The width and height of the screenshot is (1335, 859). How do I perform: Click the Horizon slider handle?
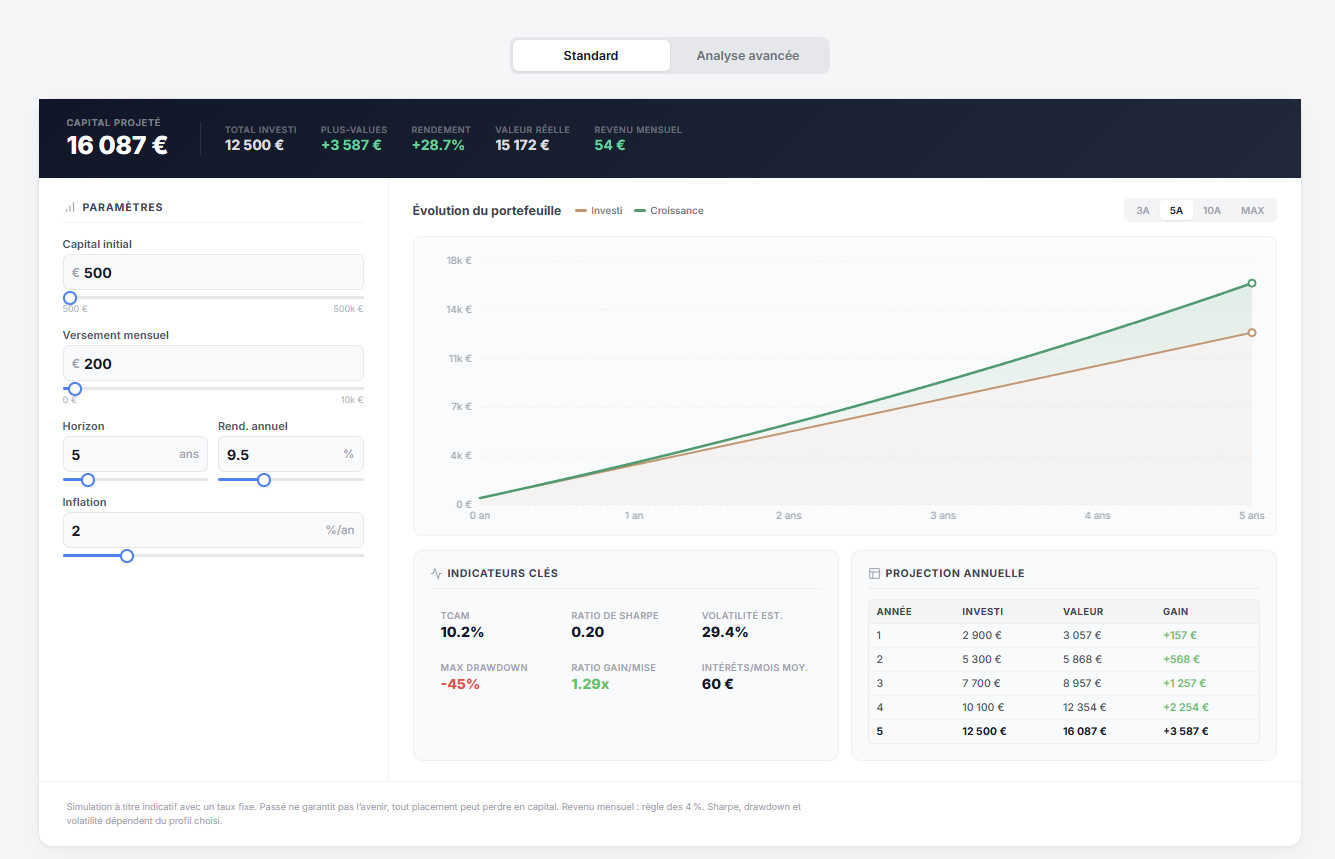(x=87, y=479)
